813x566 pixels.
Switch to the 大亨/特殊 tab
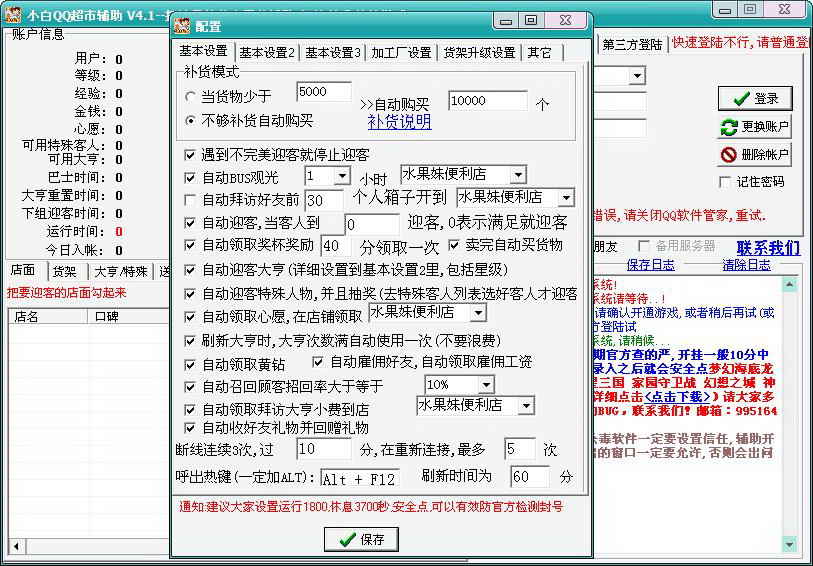(121, 271)
